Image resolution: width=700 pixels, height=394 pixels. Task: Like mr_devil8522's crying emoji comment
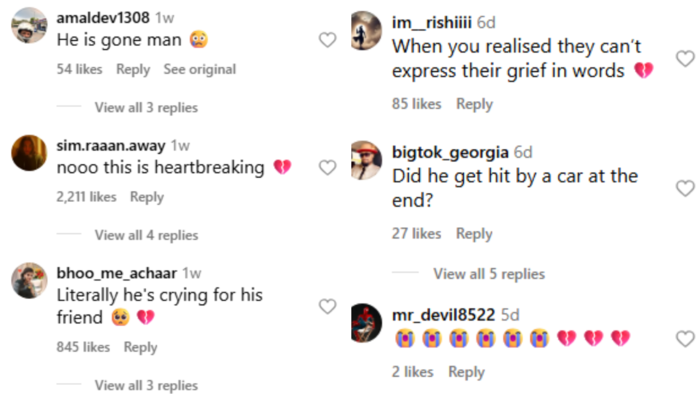click(x=685, y=339)
